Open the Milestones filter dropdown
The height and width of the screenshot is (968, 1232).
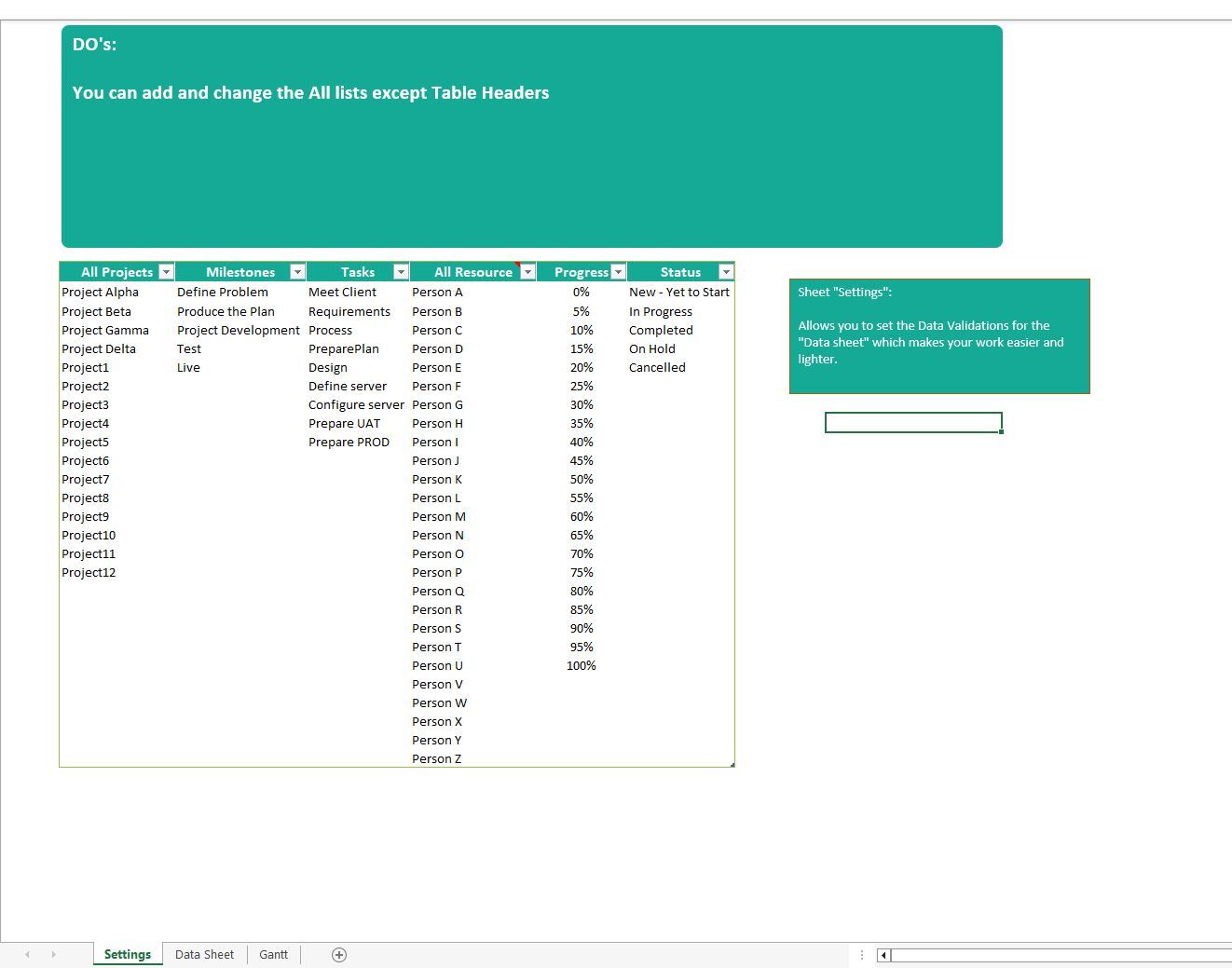click(297, 272)
